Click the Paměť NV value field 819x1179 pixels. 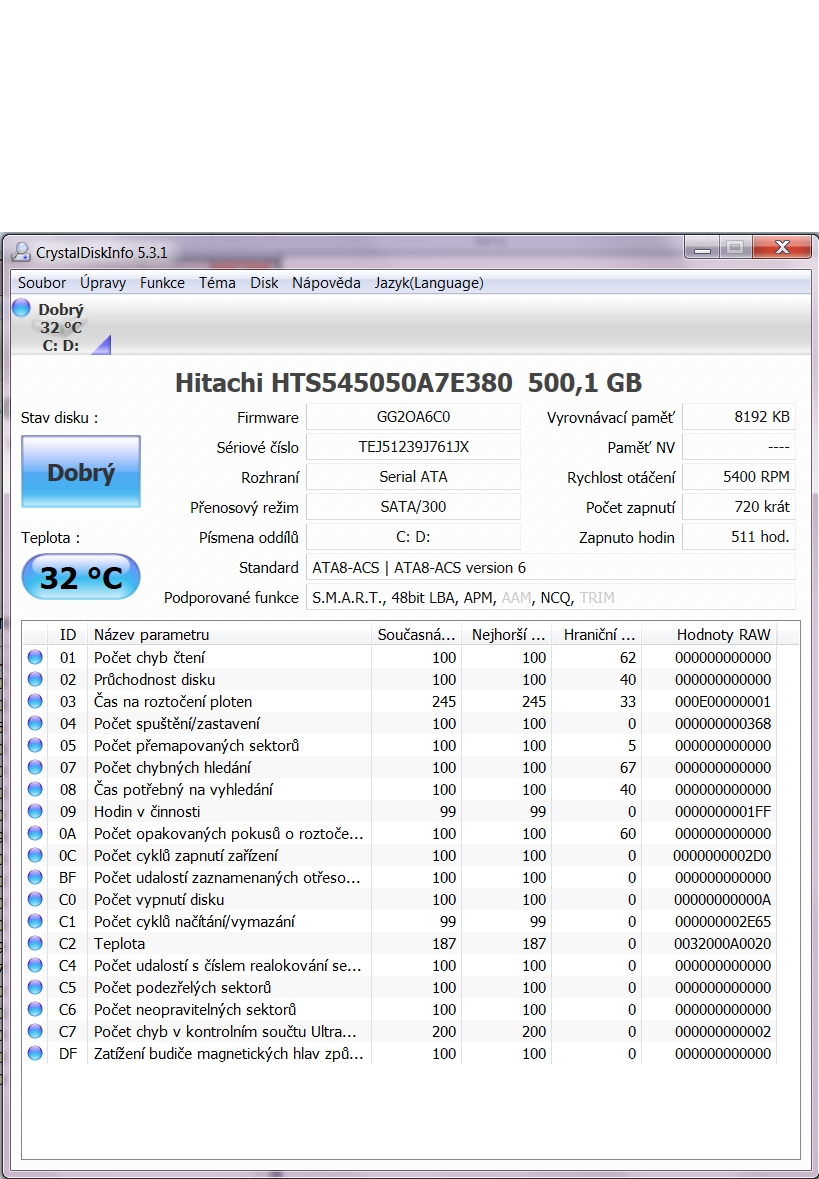[739, 447]
